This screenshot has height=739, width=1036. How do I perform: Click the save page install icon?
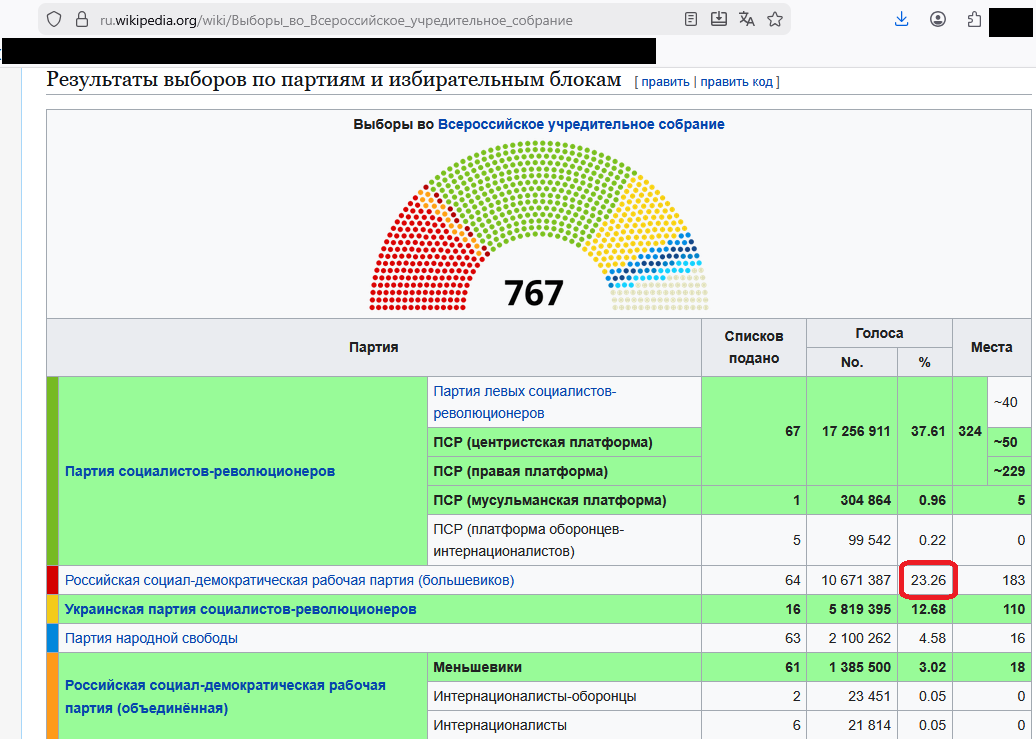718,19
